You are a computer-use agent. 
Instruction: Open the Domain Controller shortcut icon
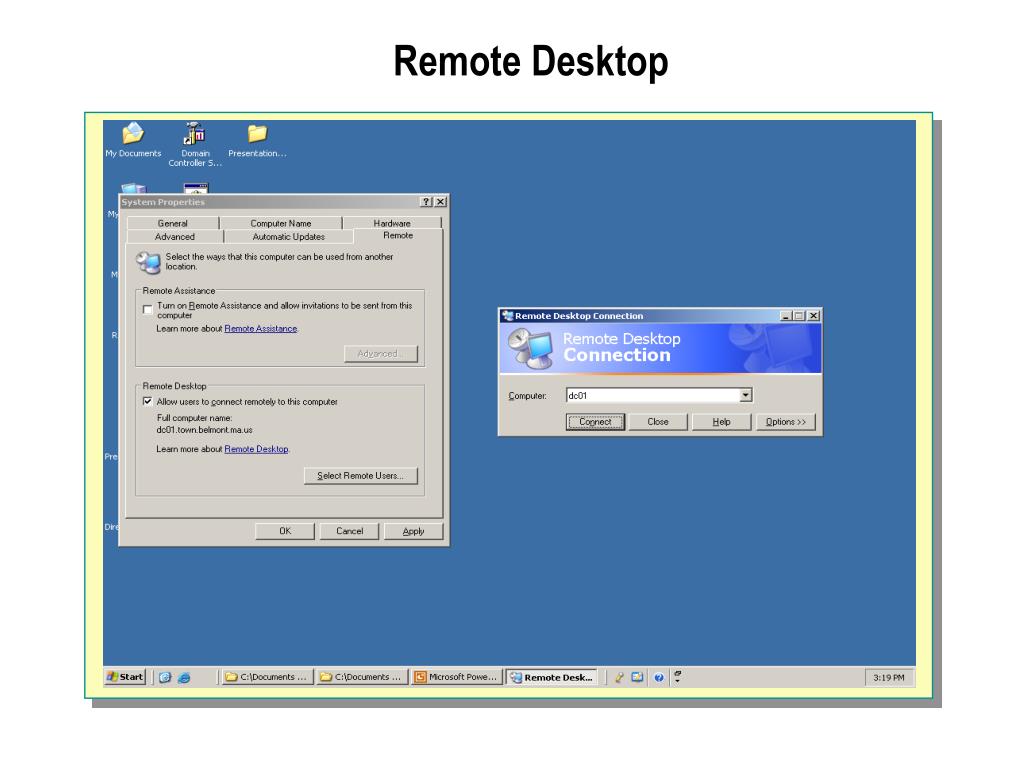pyautogui.click(x=195, y=135)
